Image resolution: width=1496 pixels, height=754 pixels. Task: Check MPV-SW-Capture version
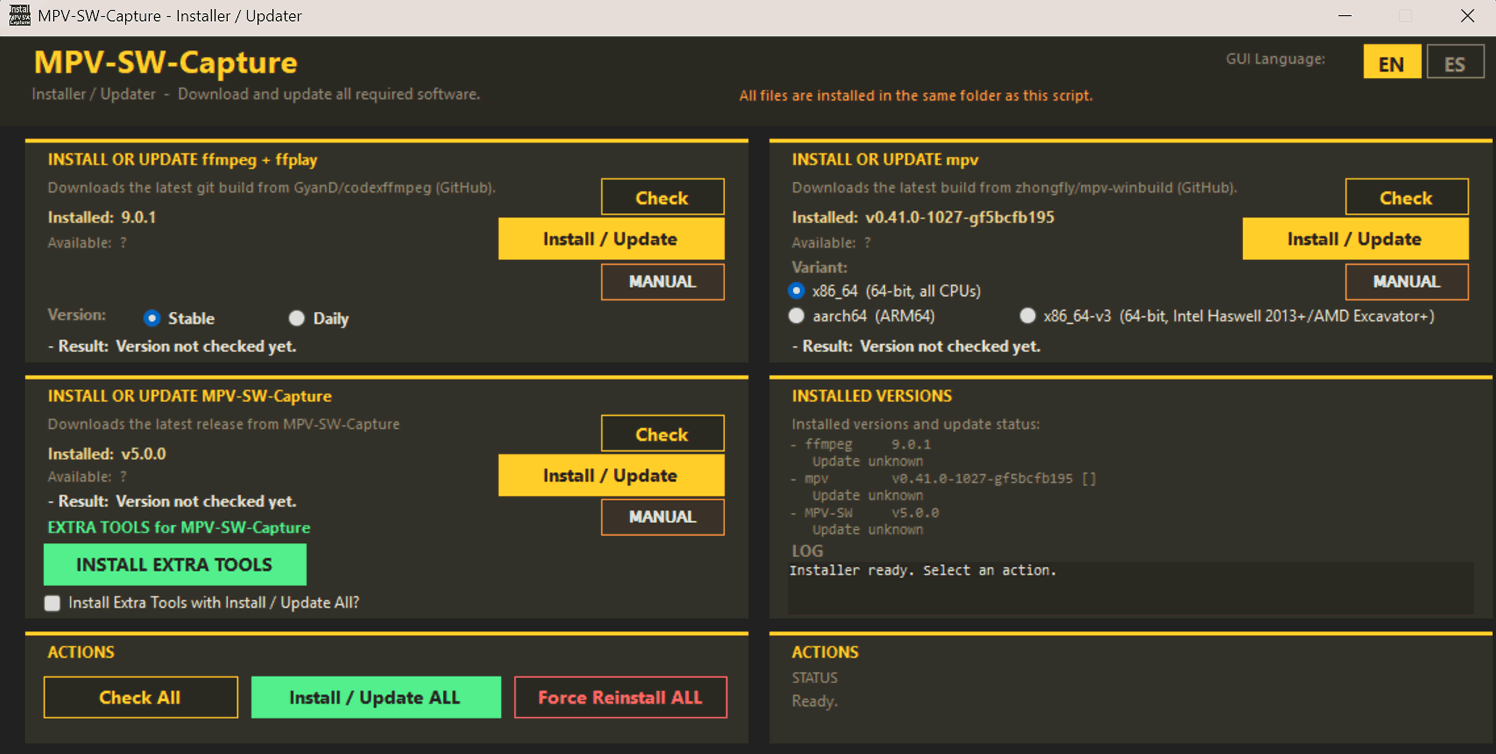662,434
